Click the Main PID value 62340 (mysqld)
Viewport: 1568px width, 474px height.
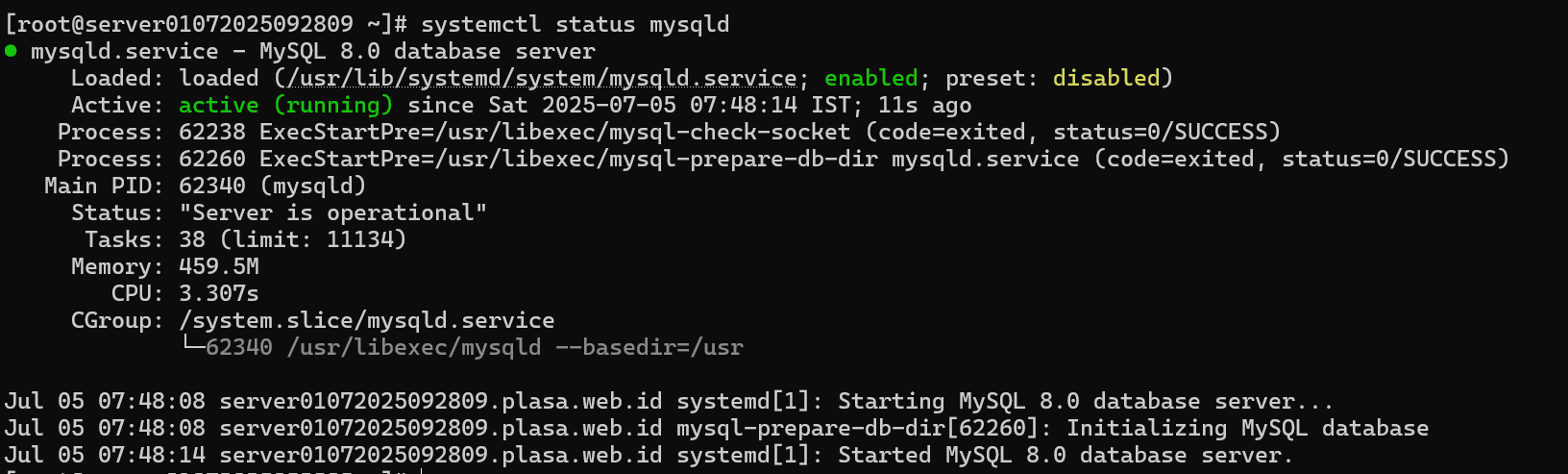[x=273, y=186]
